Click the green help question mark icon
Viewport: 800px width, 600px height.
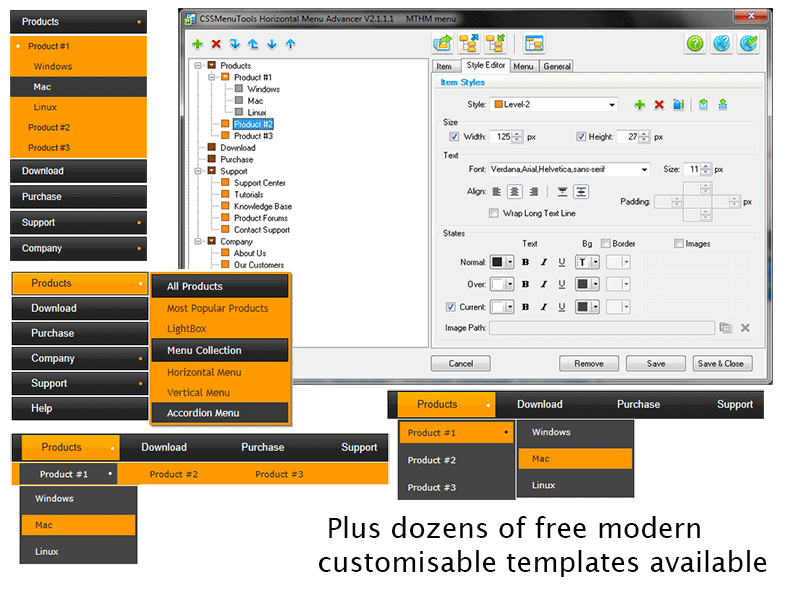tap(696, 43)
